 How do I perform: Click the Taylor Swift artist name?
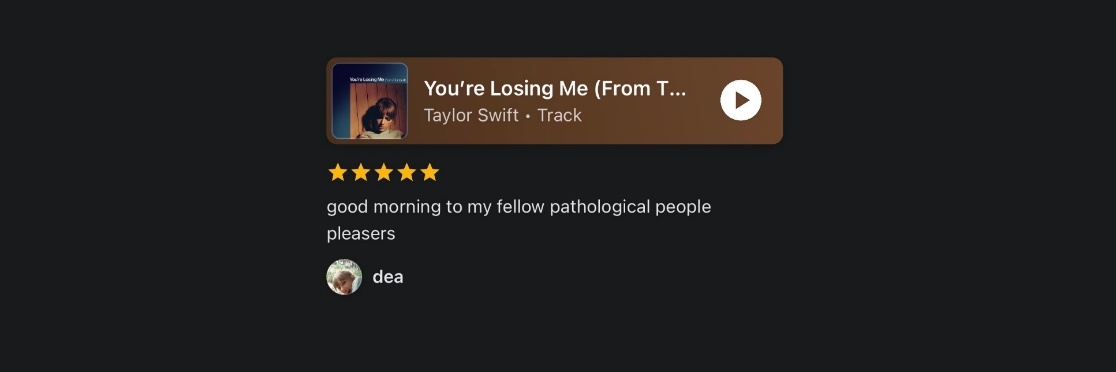pos(470,115)
